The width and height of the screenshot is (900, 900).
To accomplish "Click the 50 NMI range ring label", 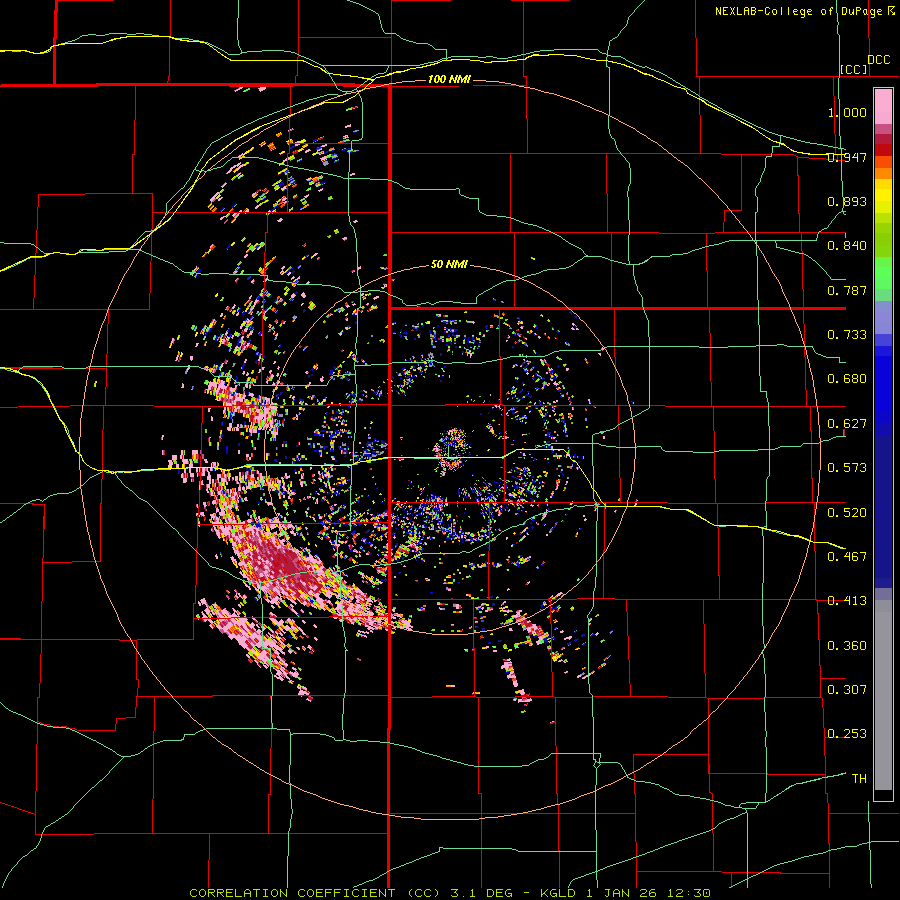I will tap(449, 265).
